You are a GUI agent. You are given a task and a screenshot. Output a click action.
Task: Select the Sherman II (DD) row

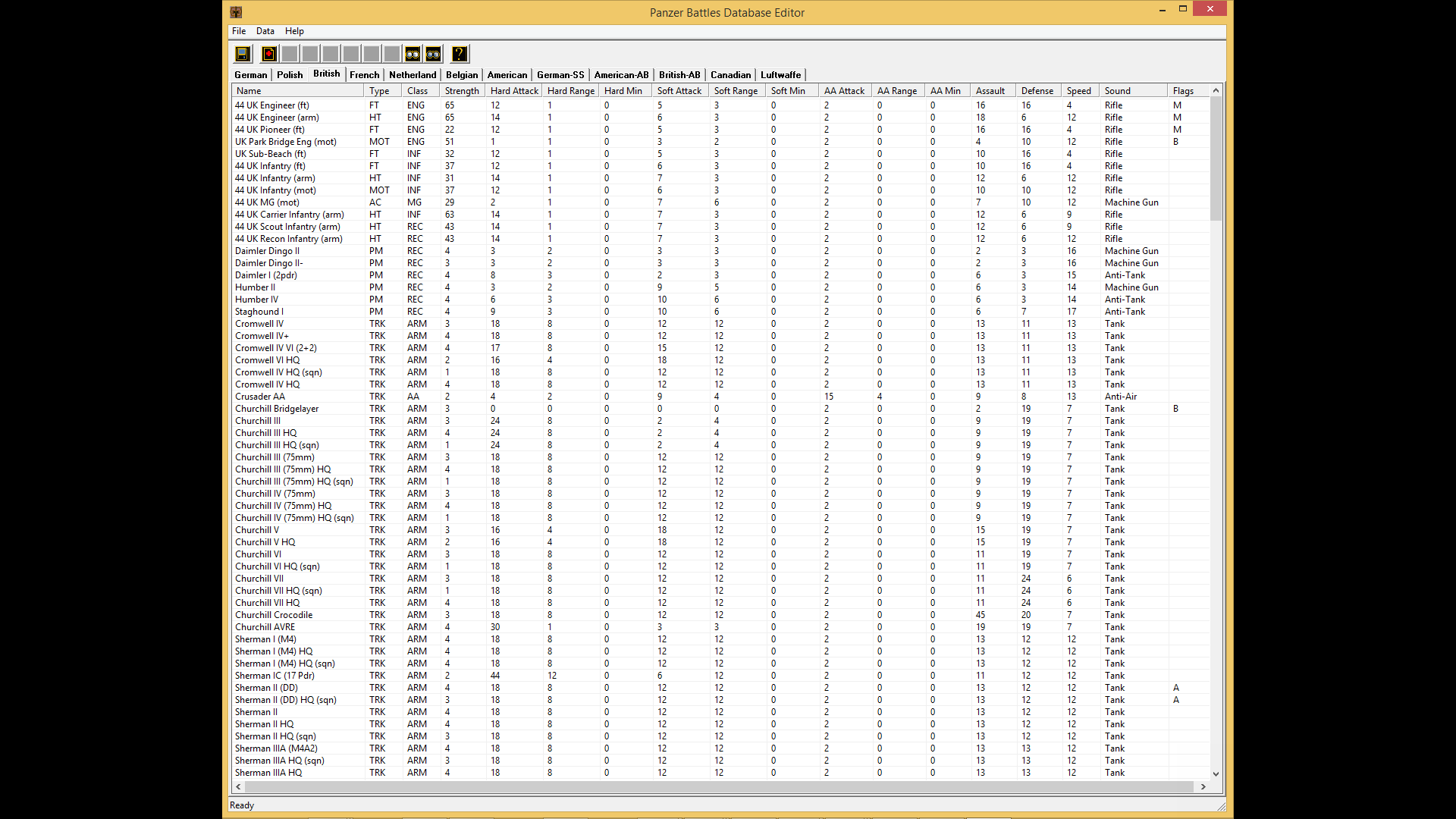pos(720,688)
